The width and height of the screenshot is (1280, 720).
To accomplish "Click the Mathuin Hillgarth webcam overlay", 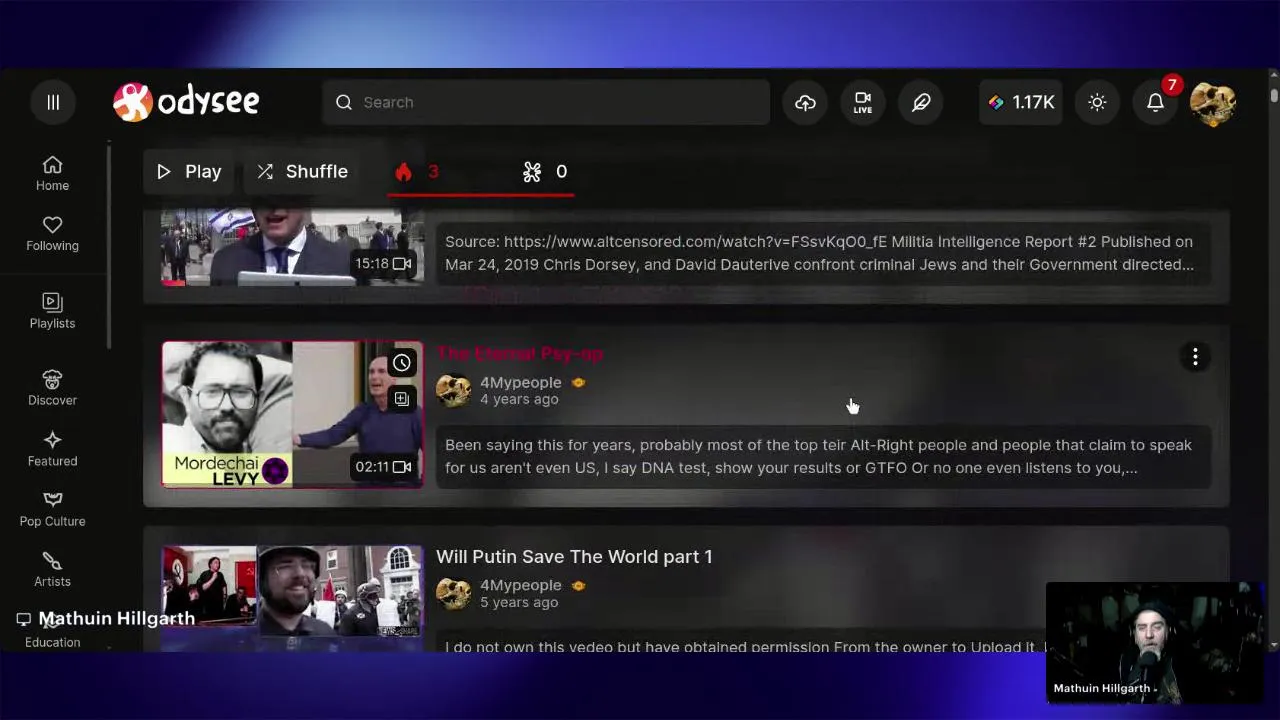I will coord(1153,642).
